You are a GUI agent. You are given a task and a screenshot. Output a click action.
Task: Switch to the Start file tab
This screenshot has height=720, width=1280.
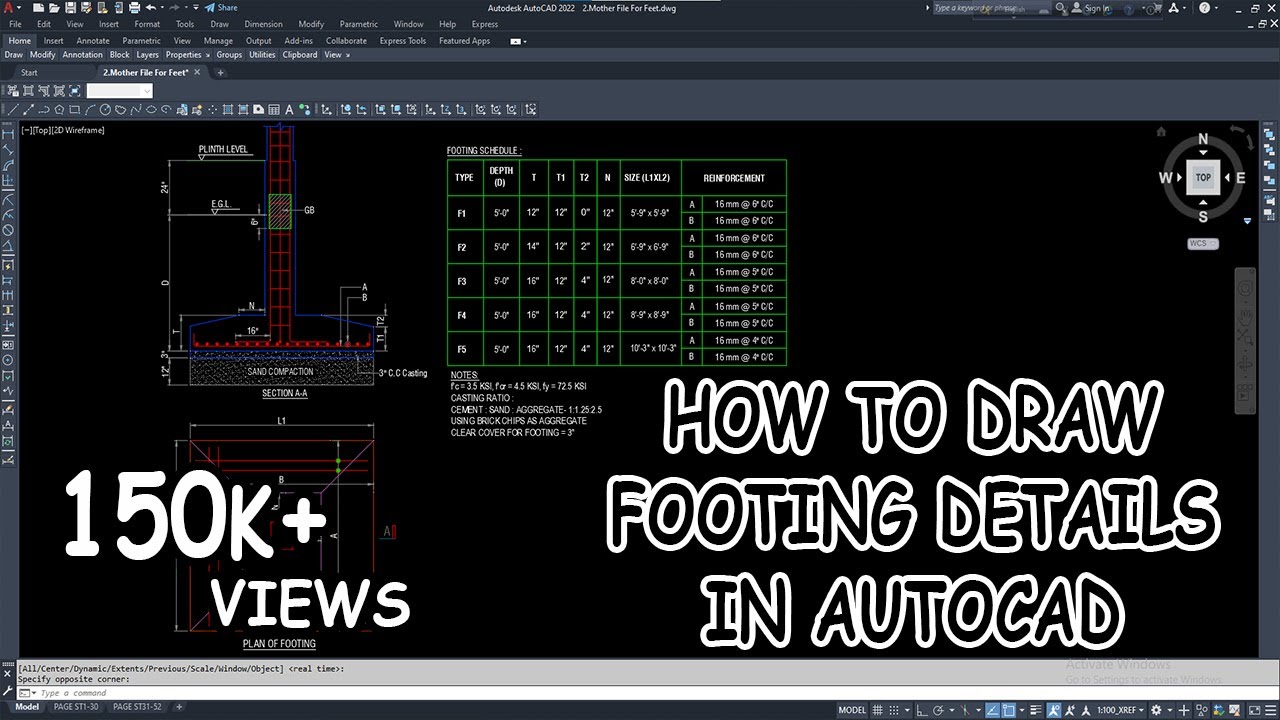[x=29, y=72]
